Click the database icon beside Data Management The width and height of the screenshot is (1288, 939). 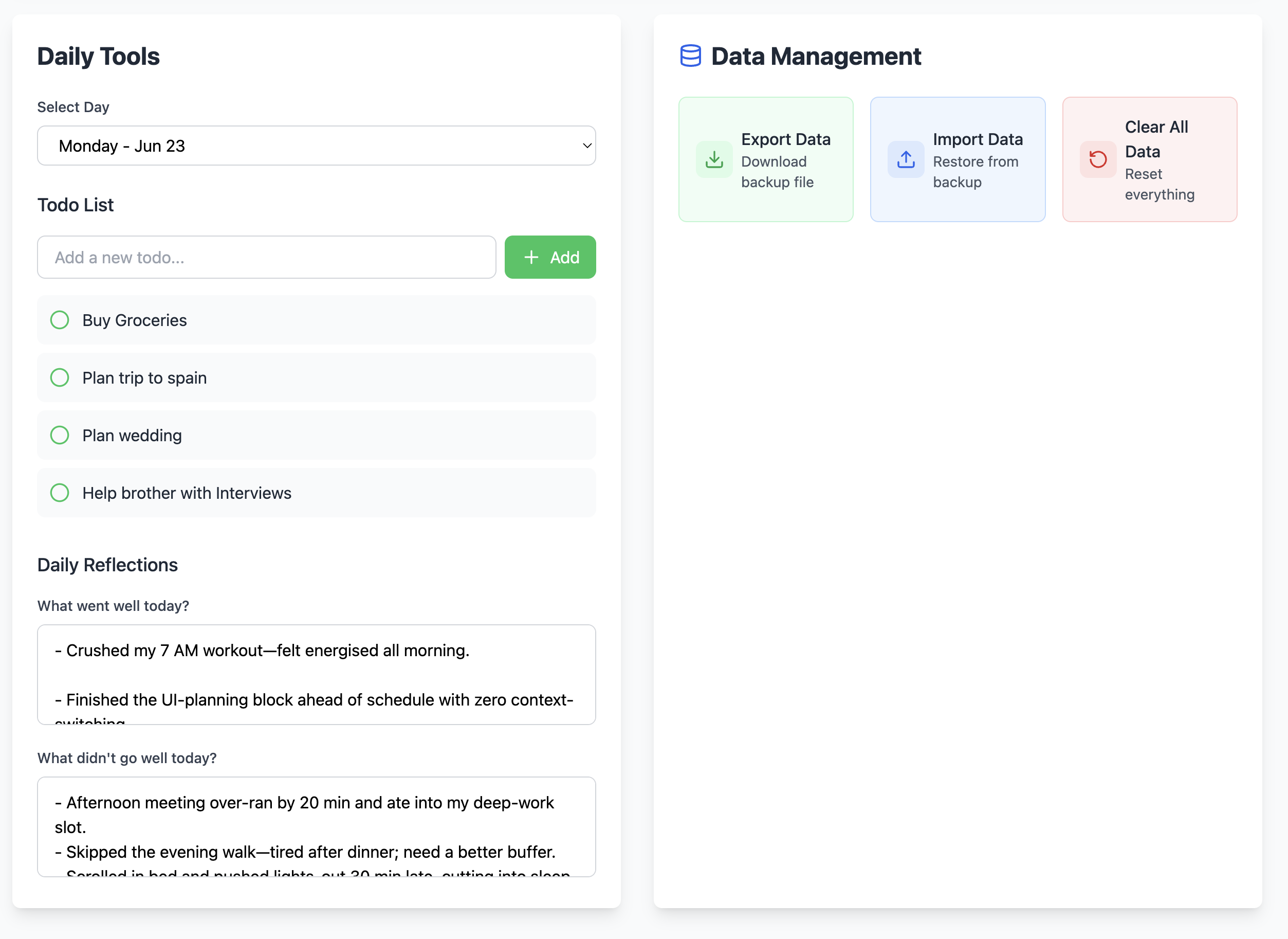[x=690, y=56]
